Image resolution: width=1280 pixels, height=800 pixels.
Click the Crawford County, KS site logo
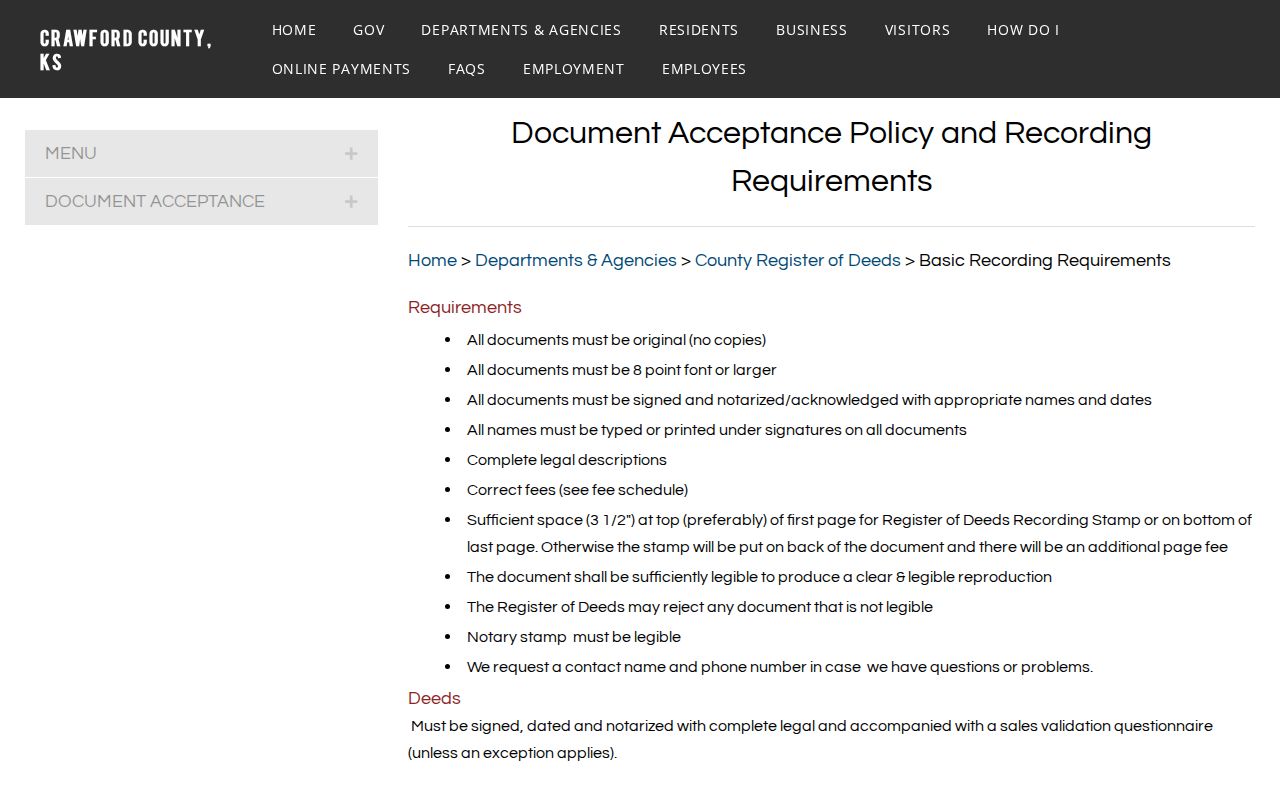click(x=126, y=50)
